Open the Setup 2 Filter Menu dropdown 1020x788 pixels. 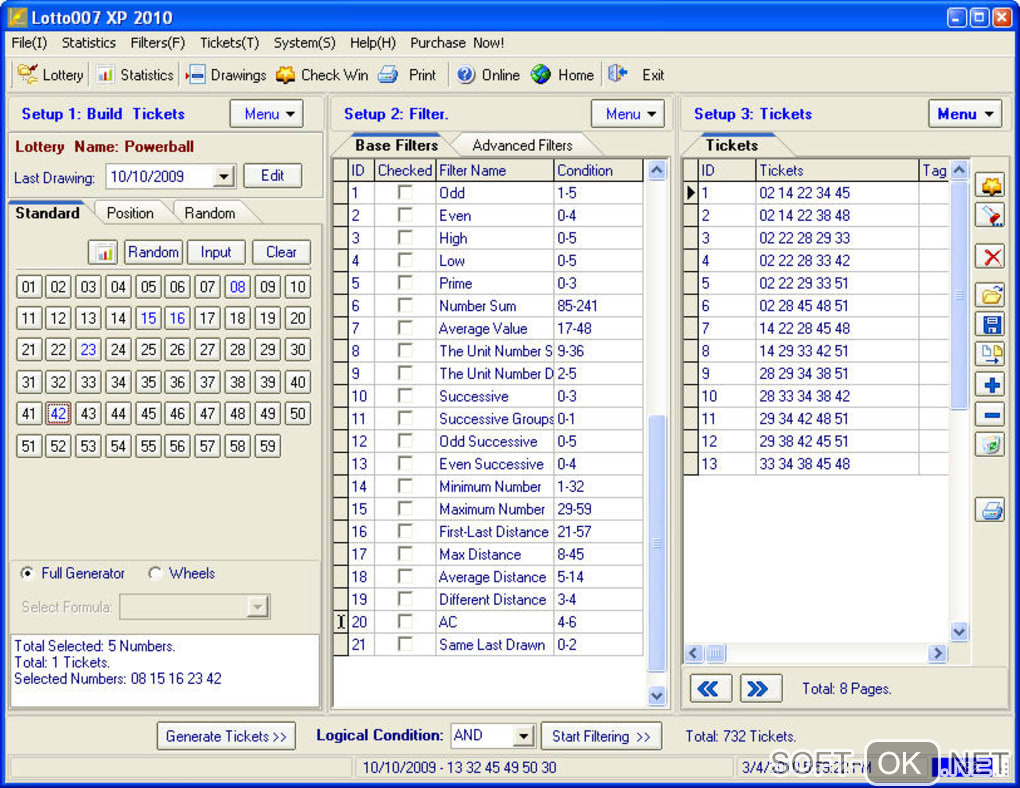point(628,114)
